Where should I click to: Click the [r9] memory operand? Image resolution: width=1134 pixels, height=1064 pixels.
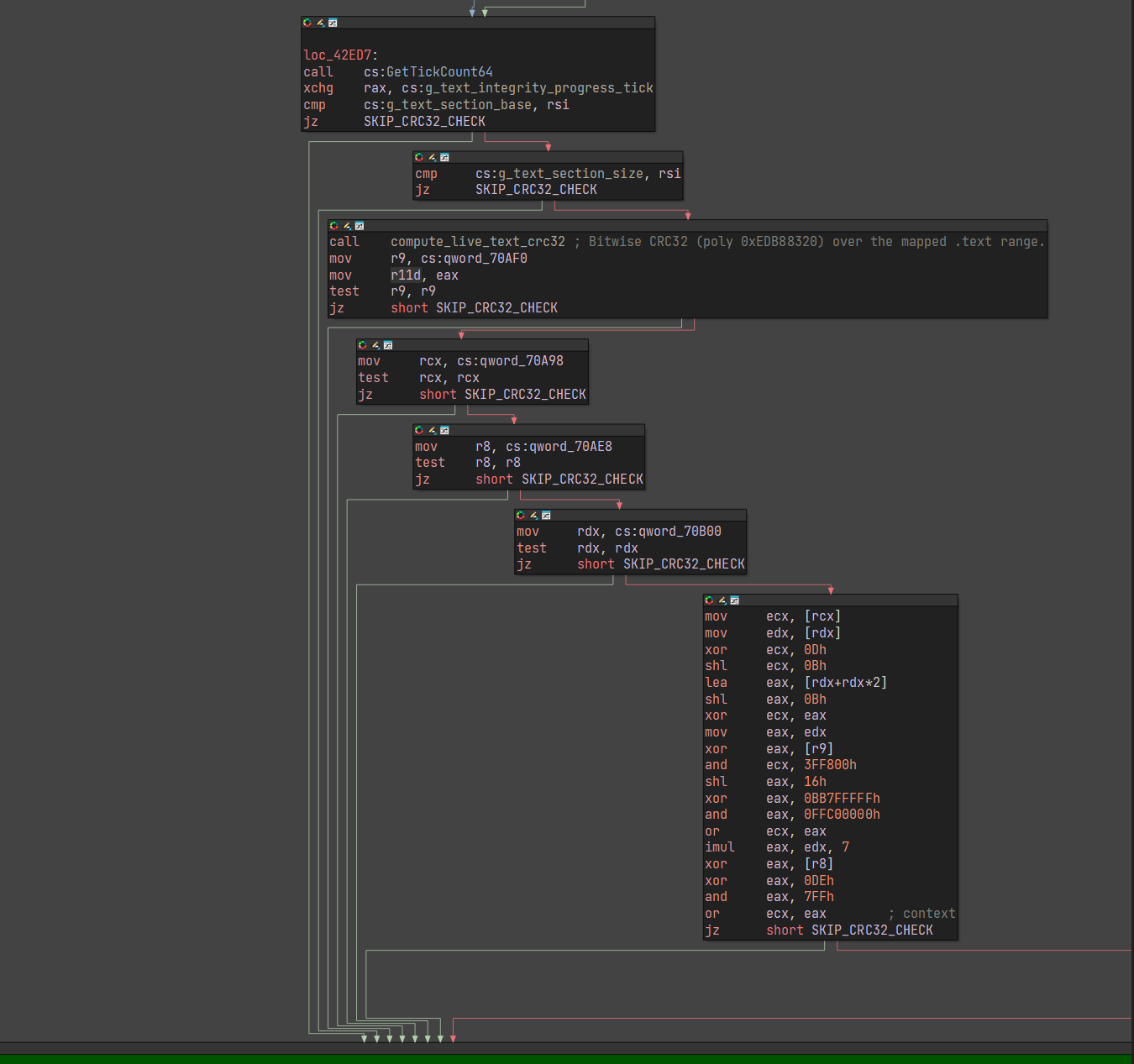(819, 749)
